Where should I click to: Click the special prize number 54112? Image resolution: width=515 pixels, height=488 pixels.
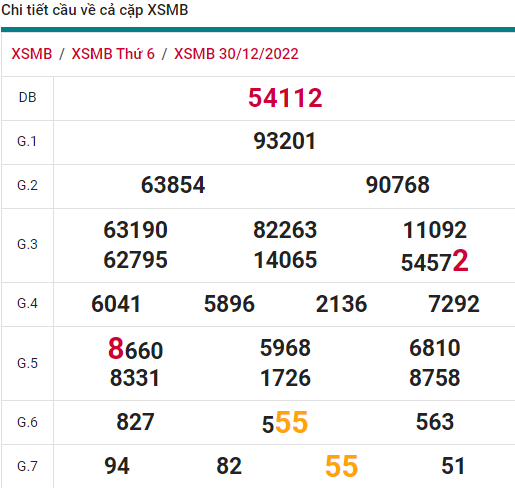(285, 98)
